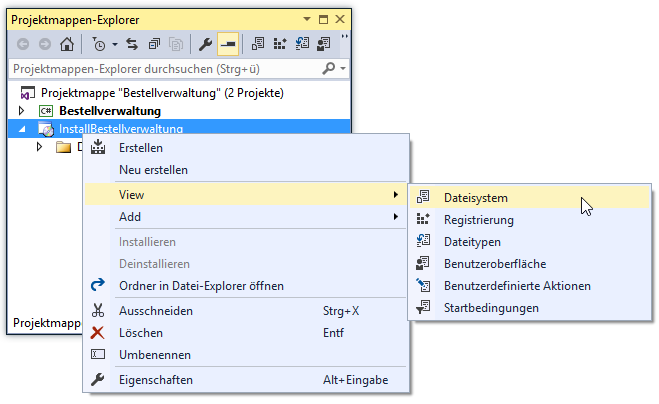
Task: Select Dateisystem in the View submenu
Action: pyautogui.click(x=530, y=198)
